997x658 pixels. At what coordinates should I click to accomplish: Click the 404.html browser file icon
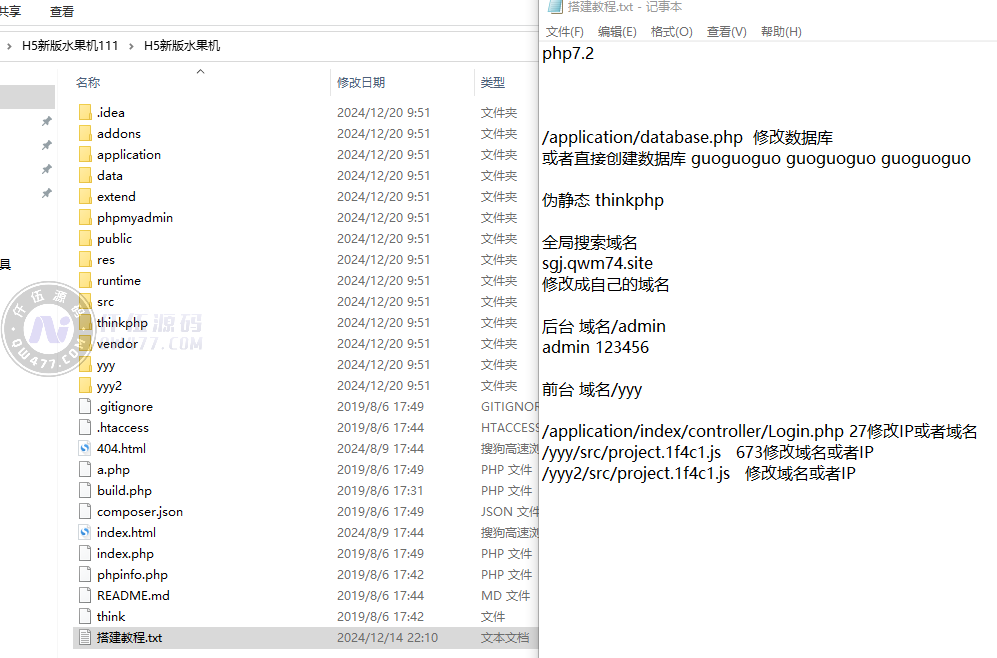(x=85, y=449)
